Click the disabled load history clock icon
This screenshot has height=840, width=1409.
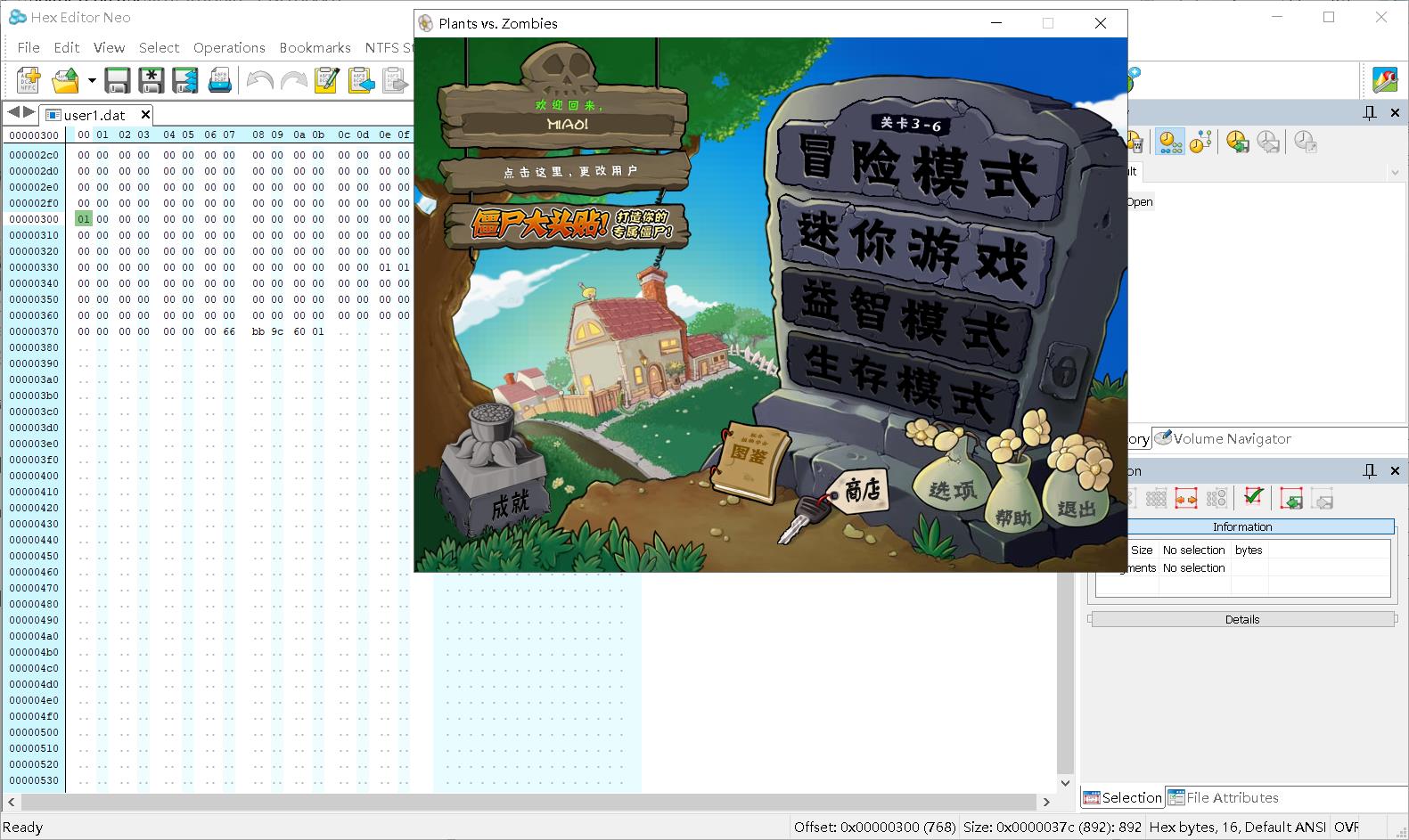click(x=1268, y=142)
